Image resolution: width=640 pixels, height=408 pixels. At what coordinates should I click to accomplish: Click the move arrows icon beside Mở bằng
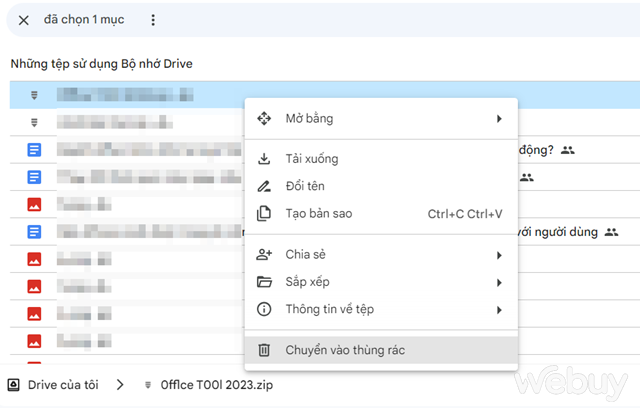coord(264,118)
